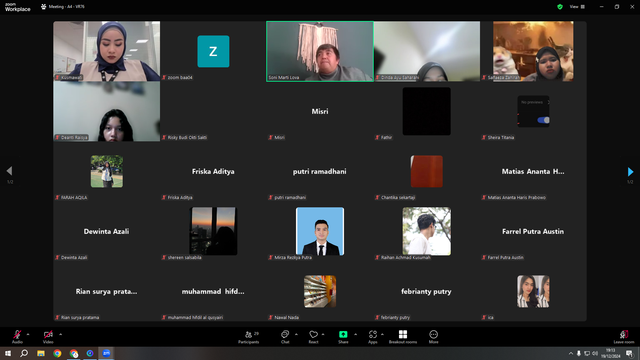This screenshot has width=640, height=360.
Task: Open the first Chrome taskbar icon
Action: click(57, 353)
